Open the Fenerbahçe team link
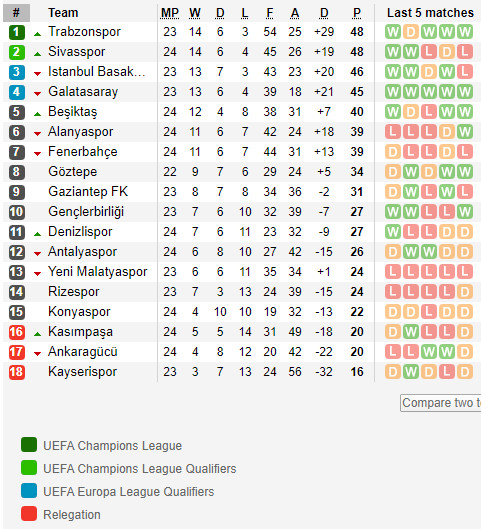Image resolution: width=481 pixels, height=529 pixels. [x=83, y=152]
